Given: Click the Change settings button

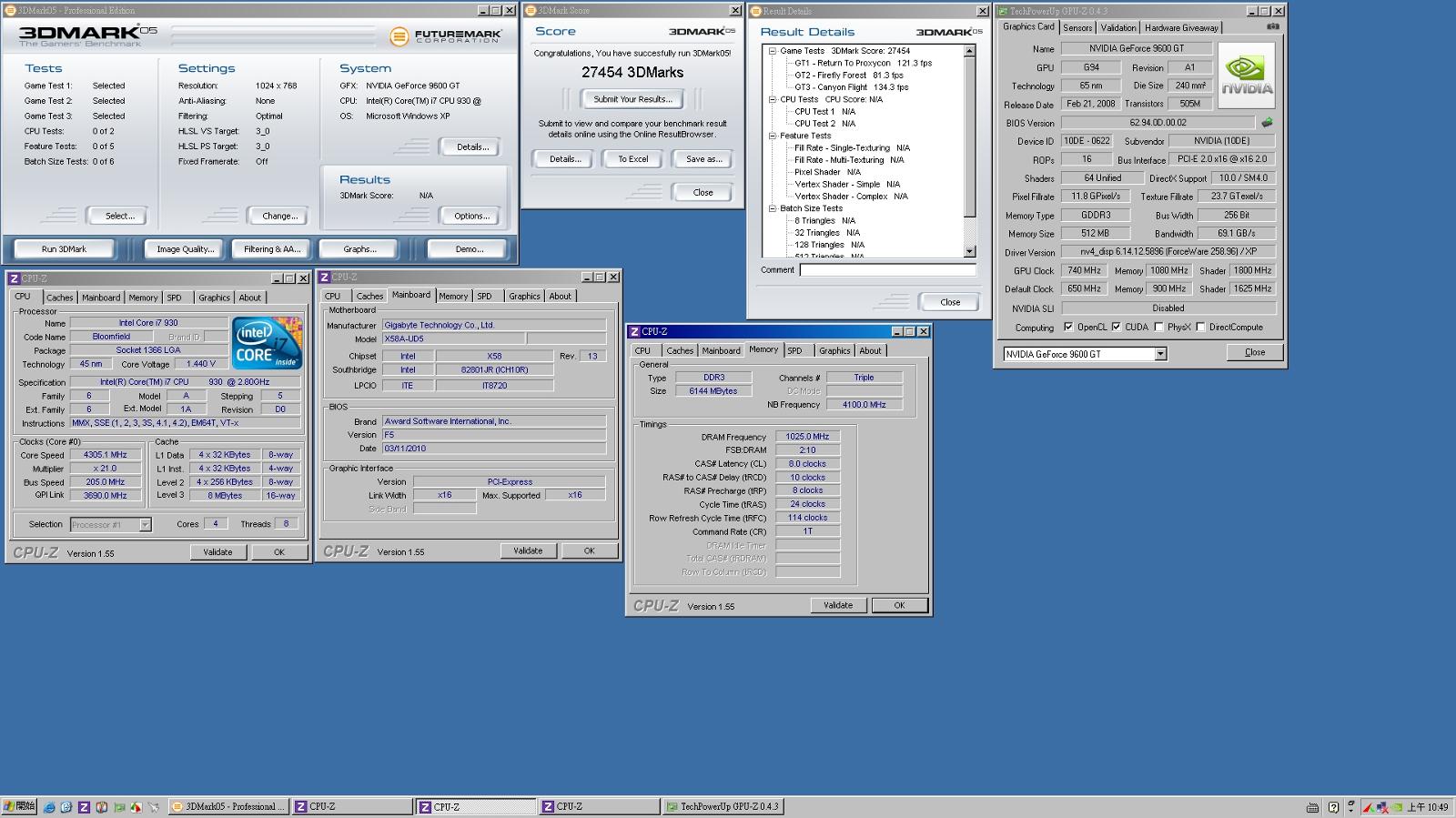Looking at the screenshot, I should coord(279,216).
